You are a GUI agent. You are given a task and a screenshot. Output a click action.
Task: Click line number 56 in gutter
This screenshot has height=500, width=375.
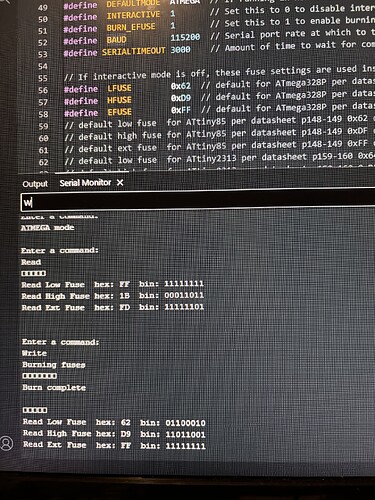coord(43,90)
